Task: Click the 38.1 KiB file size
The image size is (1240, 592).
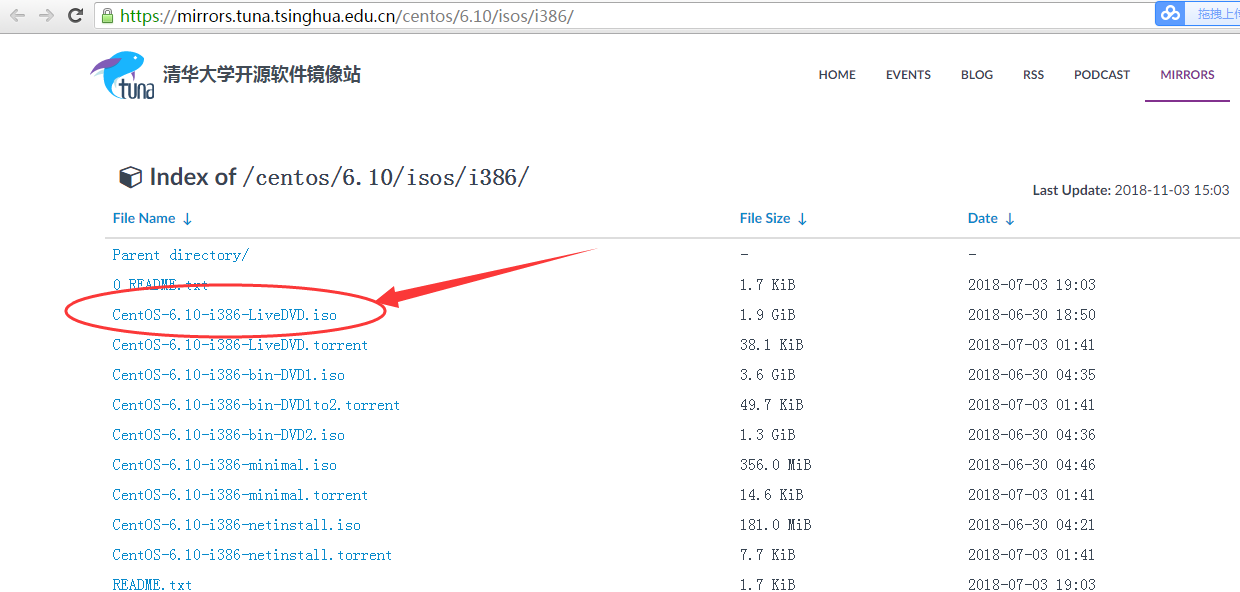Action: click(771, 345)
